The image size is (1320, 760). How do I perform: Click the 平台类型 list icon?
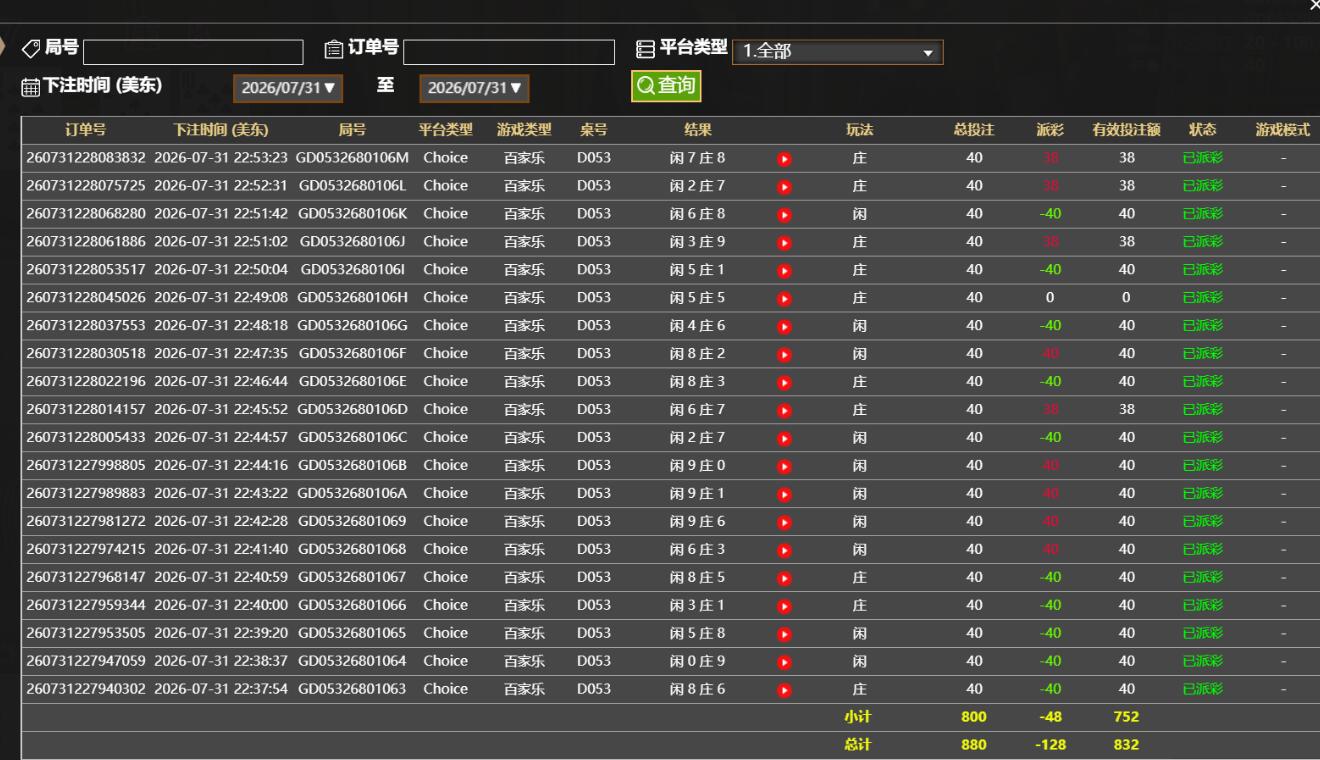tap(646, 48)
